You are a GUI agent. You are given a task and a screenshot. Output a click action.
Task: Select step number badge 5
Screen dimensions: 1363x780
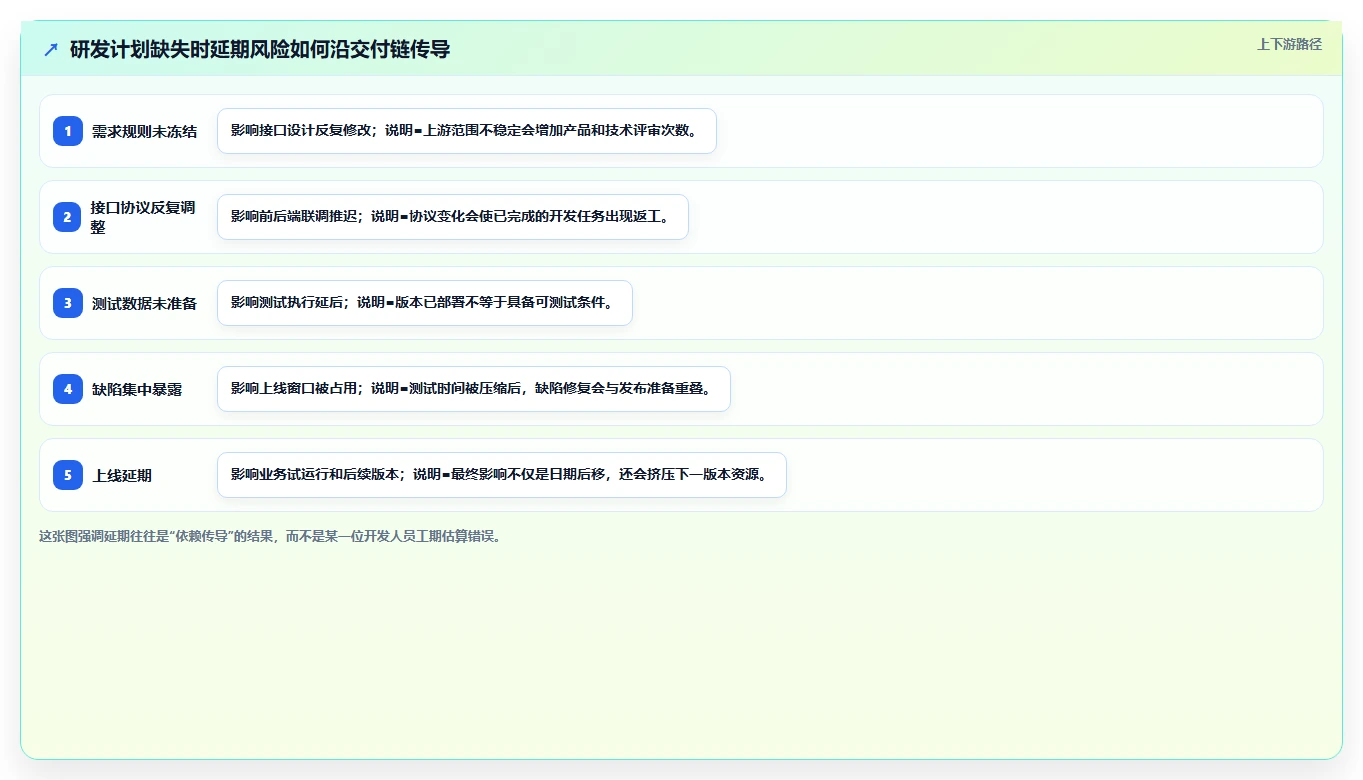[x=68, y=475]
